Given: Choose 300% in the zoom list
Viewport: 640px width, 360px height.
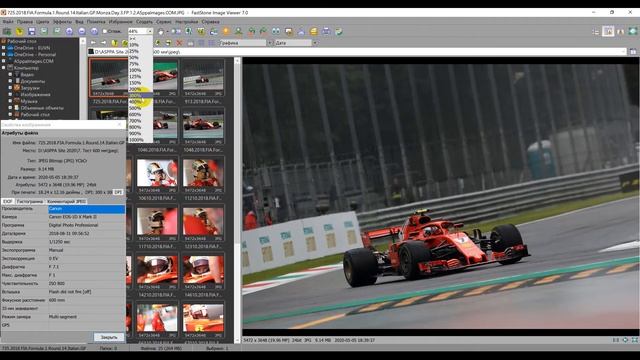Looking at the screenshot, I should point(140,96).
